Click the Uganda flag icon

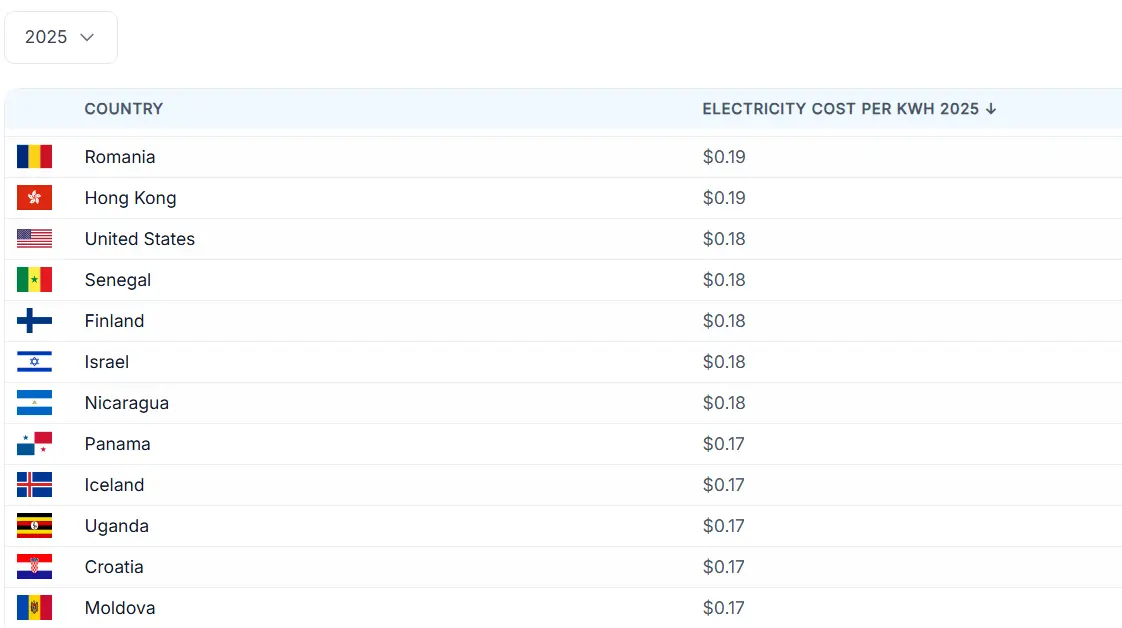click(x=34, y=526)
